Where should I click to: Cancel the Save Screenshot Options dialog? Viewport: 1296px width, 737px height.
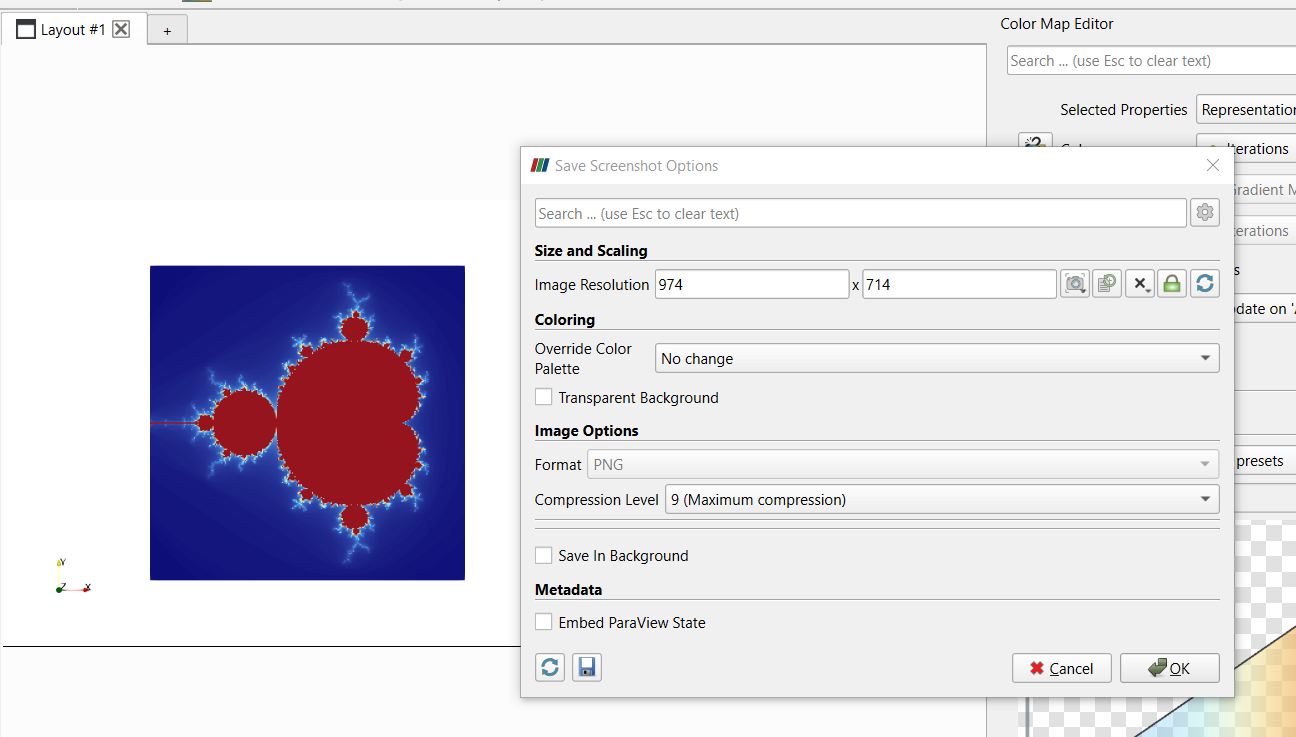[1061, 668]
